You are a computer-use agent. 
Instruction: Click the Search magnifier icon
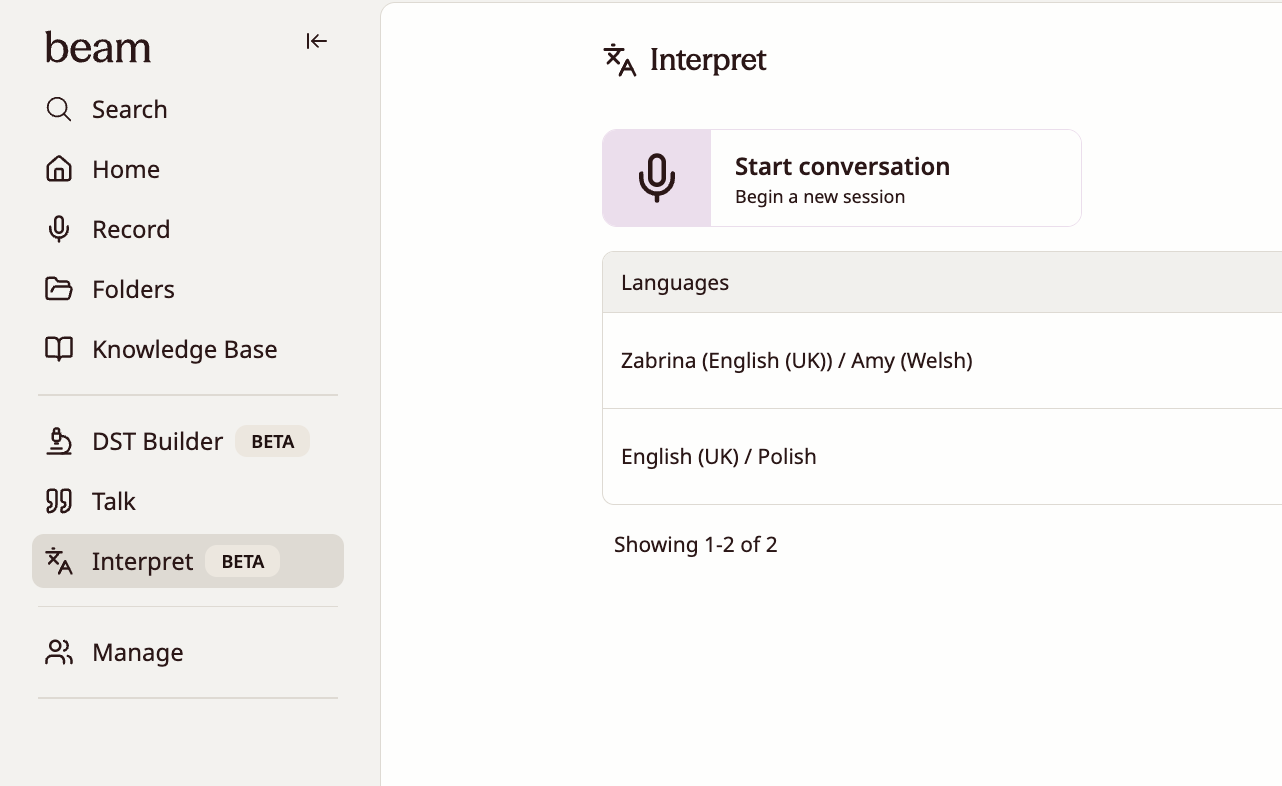[x=59, y=109]
